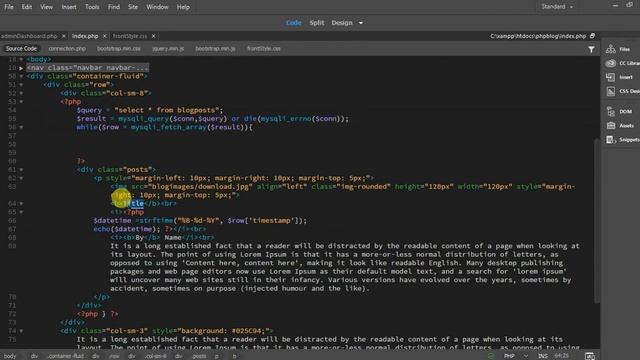
Task: Click 'blogimages/download.jpg' src on line 63
Action: coord(200,187)
